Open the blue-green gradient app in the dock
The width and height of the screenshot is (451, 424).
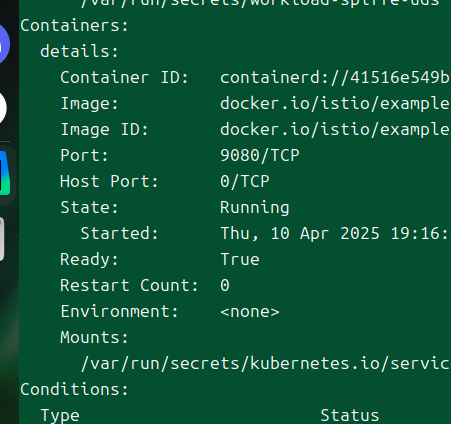click(x=5, y=173)
